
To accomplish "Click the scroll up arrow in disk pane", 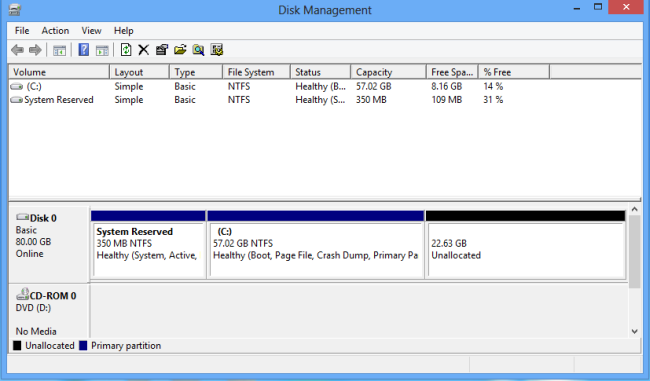I will [x=634, y=209].
